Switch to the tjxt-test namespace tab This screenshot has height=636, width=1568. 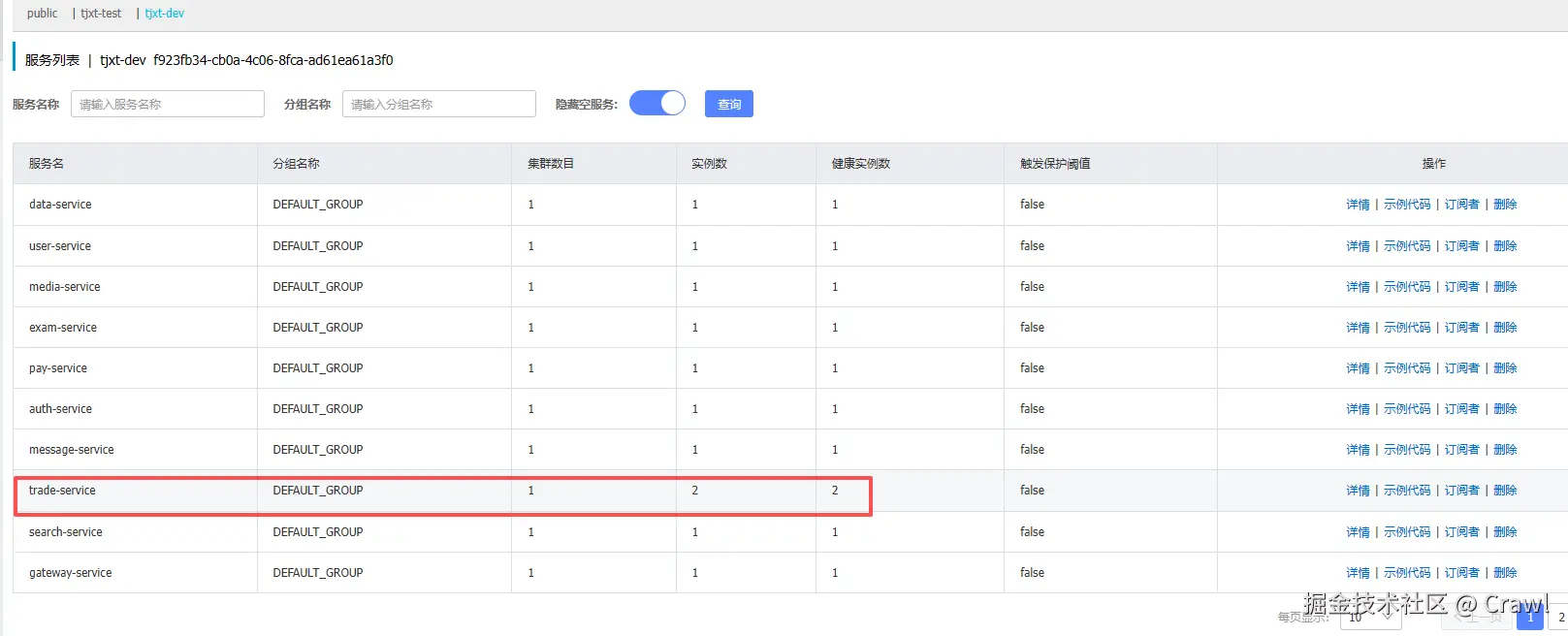coord(101,14)
